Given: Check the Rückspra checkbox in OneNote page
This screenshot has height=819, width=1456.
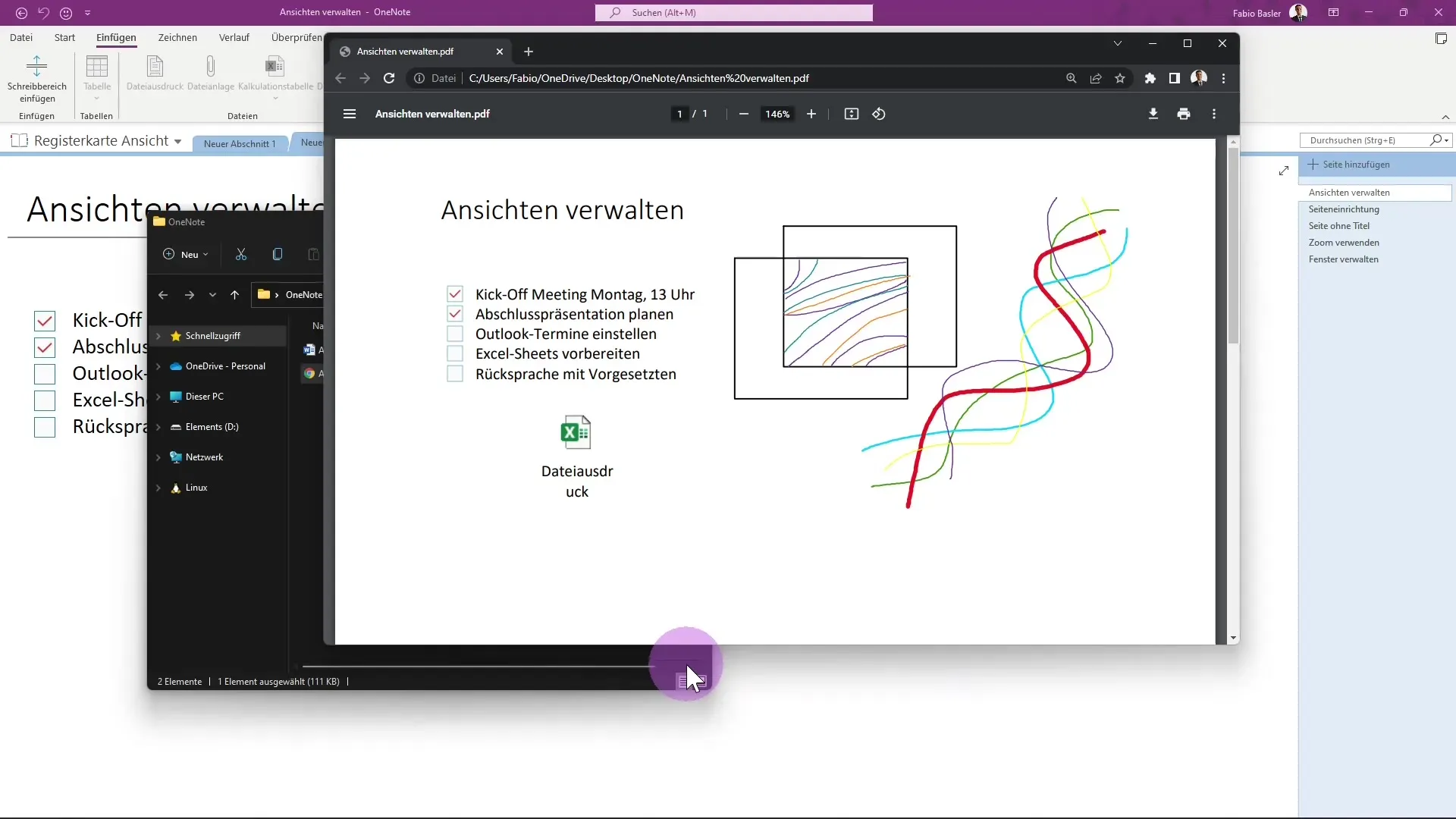Looking at the screenshot, I should point(45,427).
